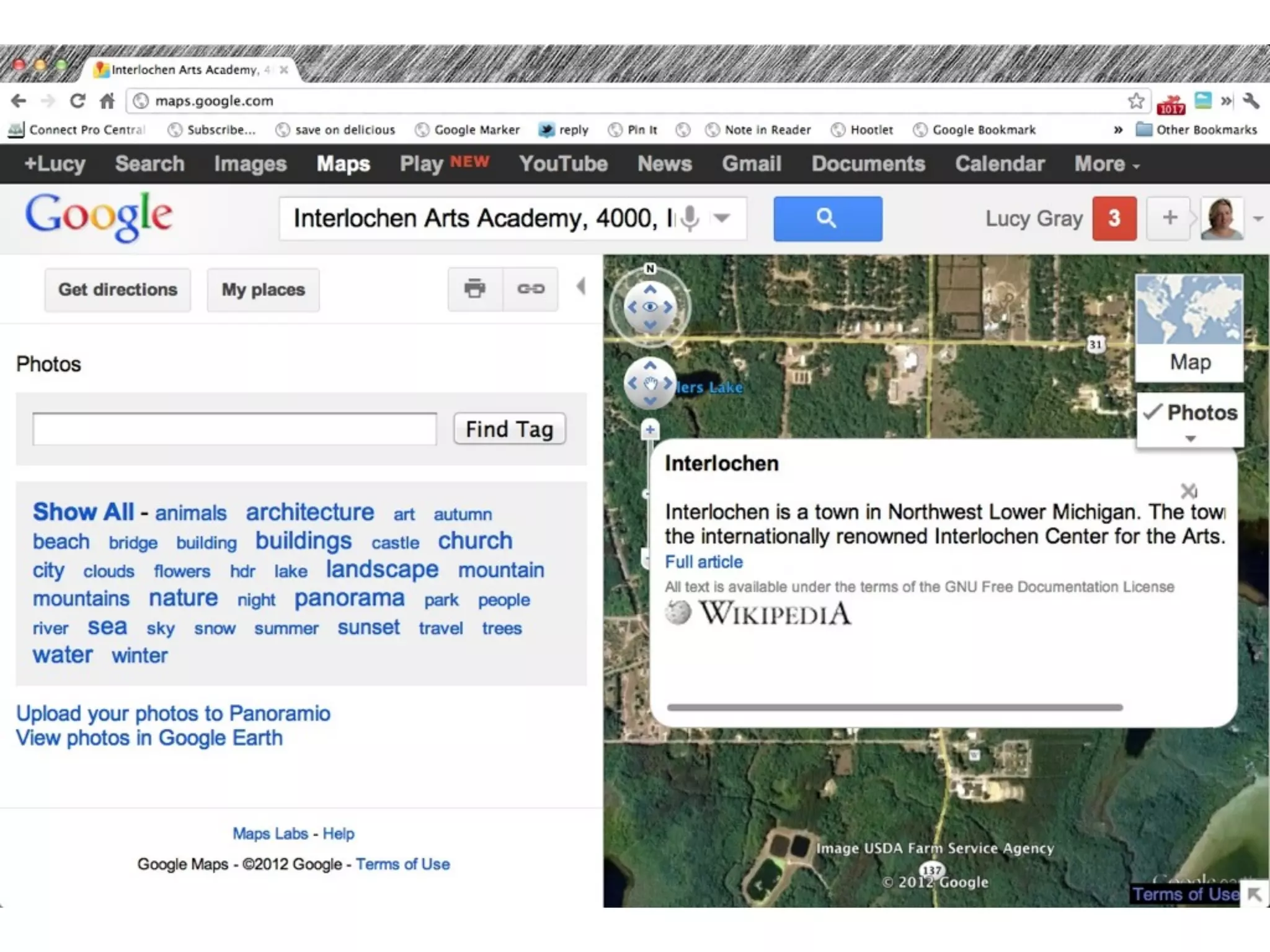
Task: Click the browser reload icon
Action: click(78, 100)
